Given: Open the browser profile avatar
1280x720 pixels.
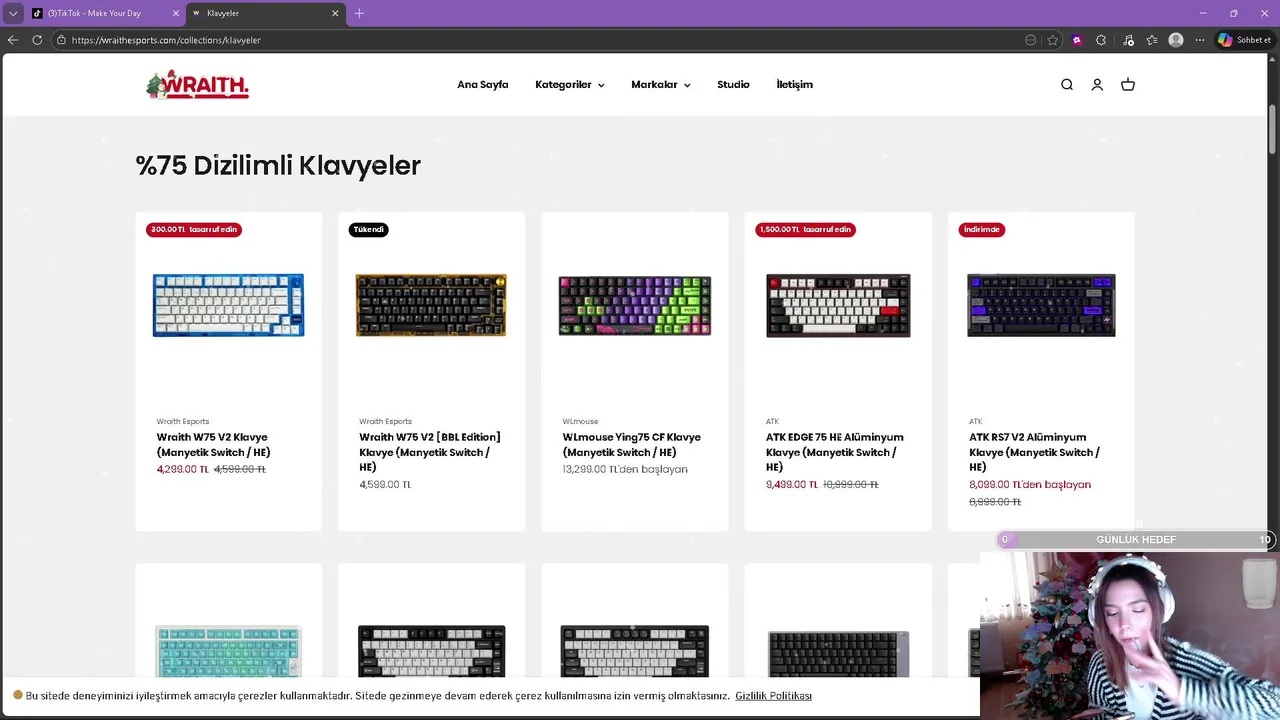Looking at the screenshot, I should click(x=1176, y=40).
